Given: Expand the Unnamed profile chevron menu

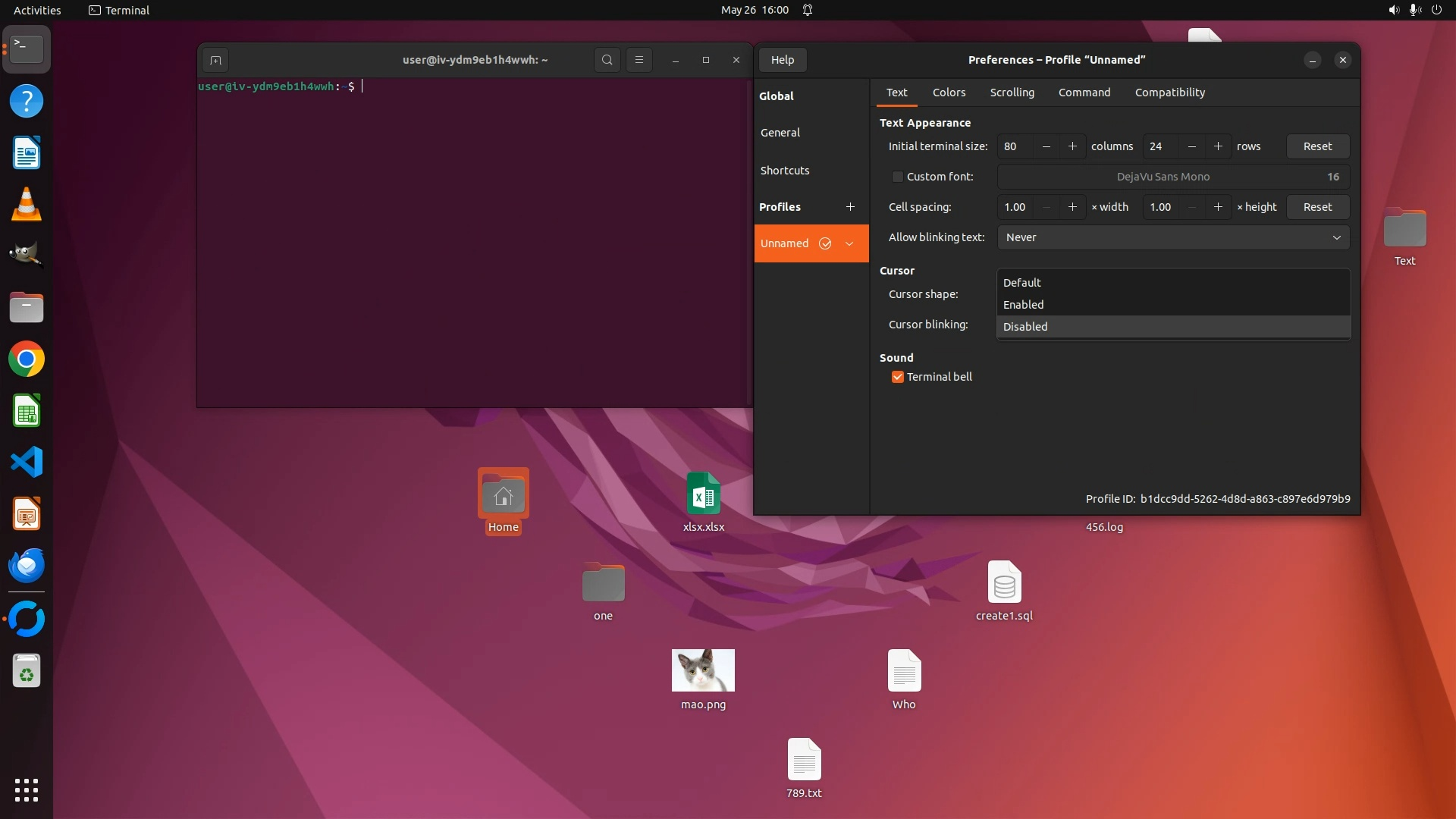Looking at the screenshot, I should click(x=849, y=243).
